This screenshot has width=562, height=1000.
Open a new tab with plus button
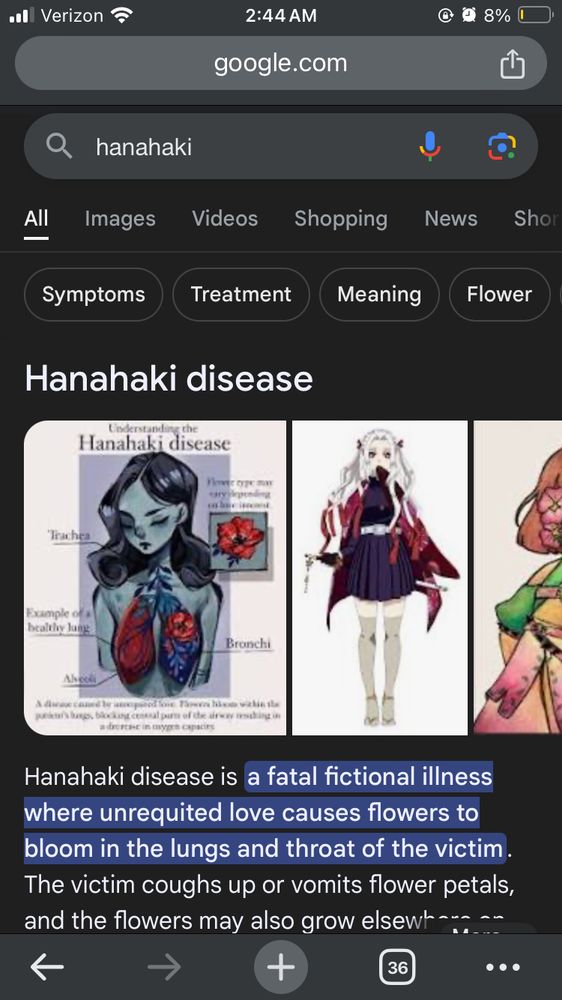click(x=281, y=967)
